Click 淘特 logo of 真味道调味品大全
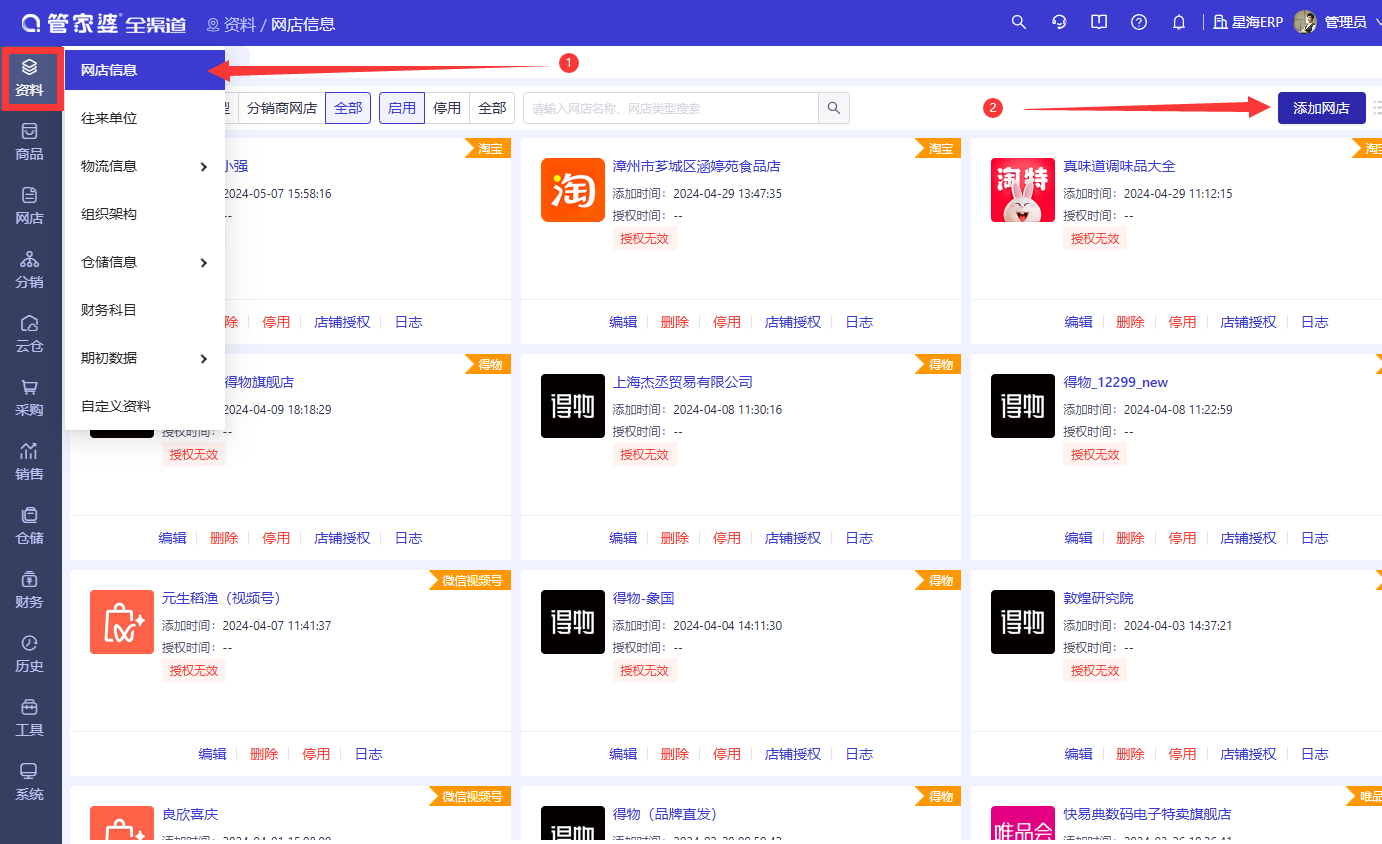Image resolution: width=1382 pixels, height=844 pixels. click(x=1023, y=190)
